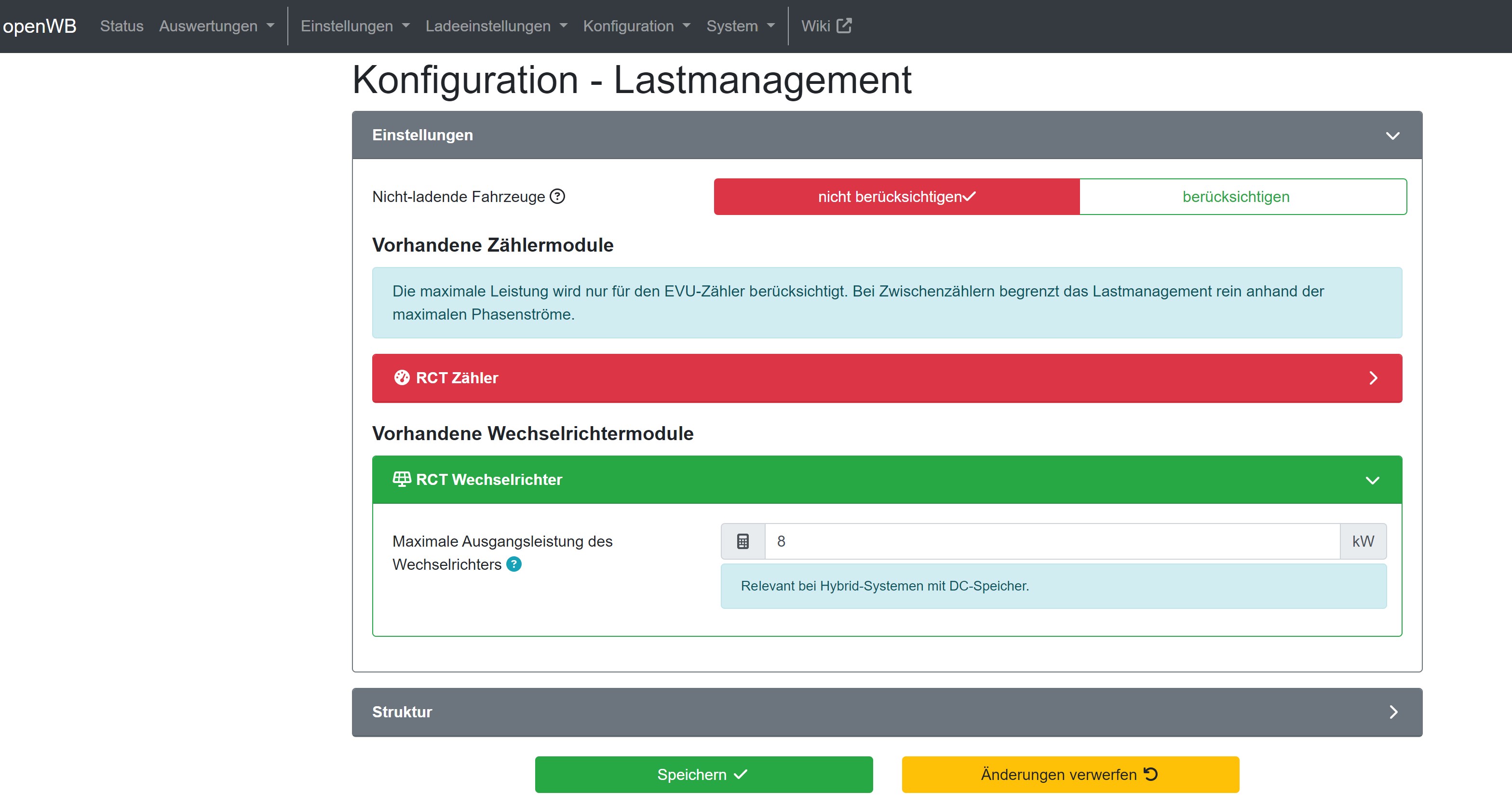The height and width of the screenshot is (806, 1512).
Task: Collapse the RCT Wechselrichter panel
Action: tap(1372, 480)
